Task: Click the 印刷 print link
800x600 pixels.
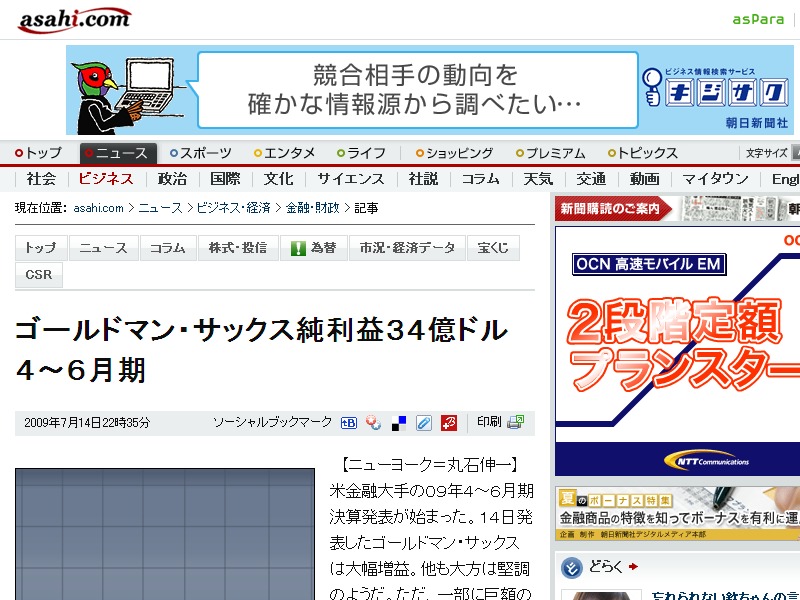Action: 489,422
